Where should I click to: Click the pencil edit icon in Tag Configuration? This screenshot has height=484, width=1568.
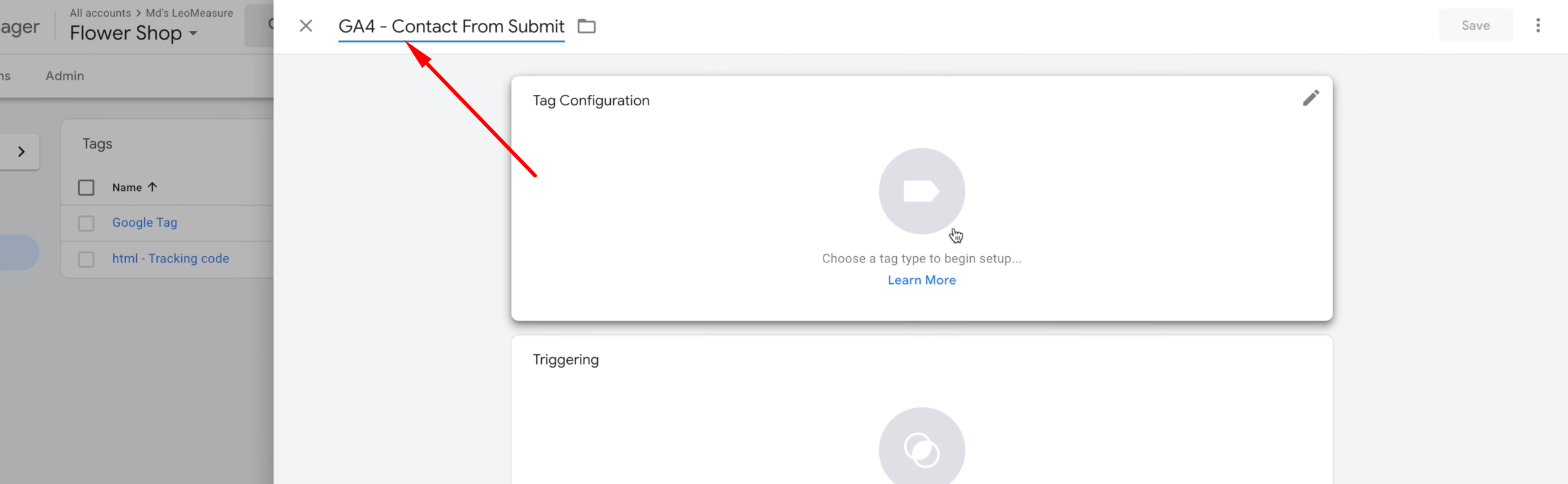pos(1310,98)
